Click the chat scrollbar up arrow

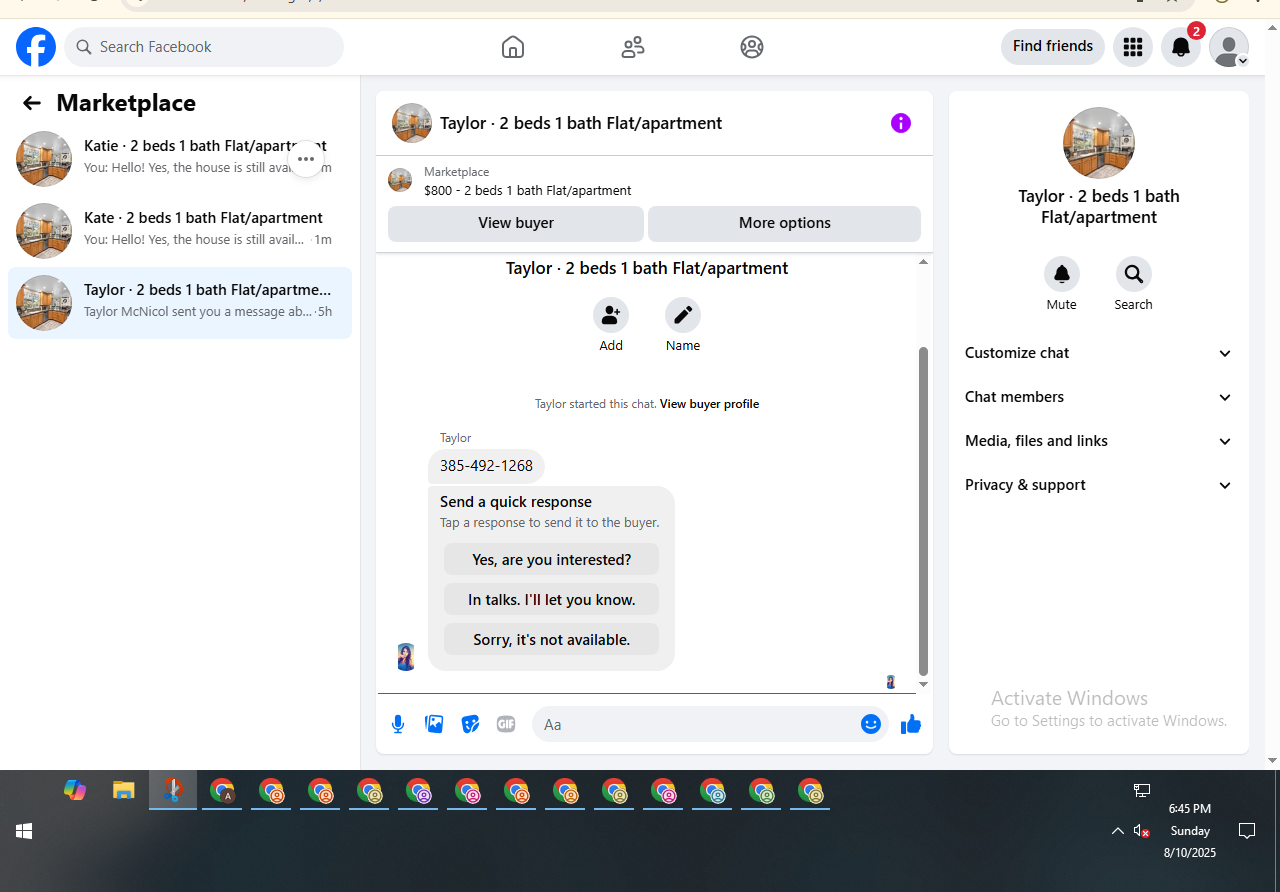(923, 262)
